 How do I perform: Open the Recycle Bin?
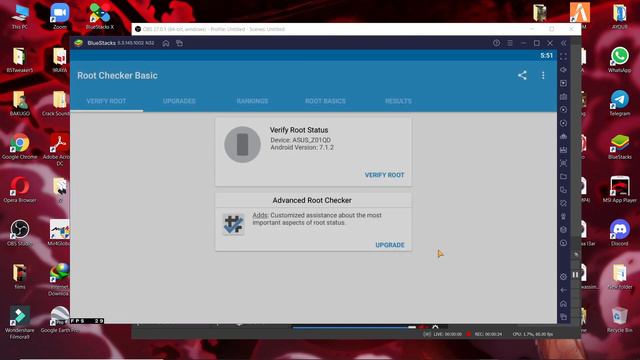point(620,319)
